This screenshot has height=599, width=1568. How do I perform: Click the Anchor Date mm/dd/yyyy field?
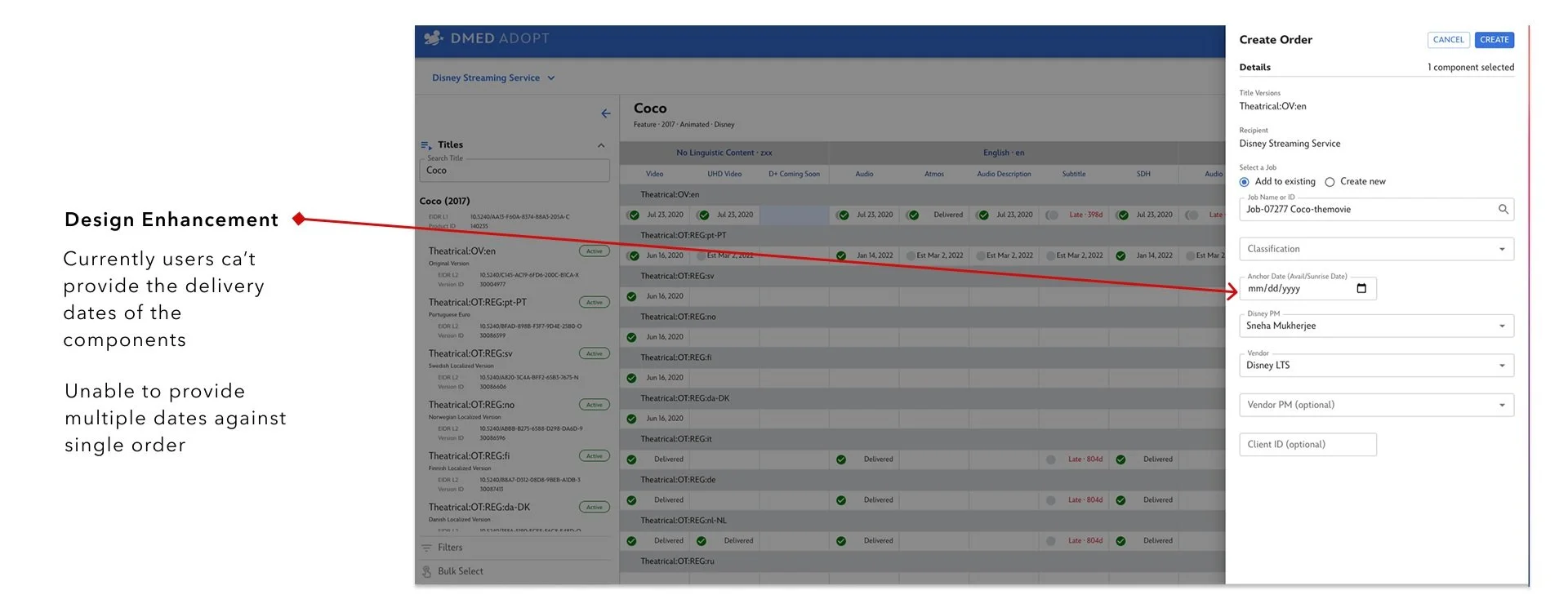tap(1307, 289)
